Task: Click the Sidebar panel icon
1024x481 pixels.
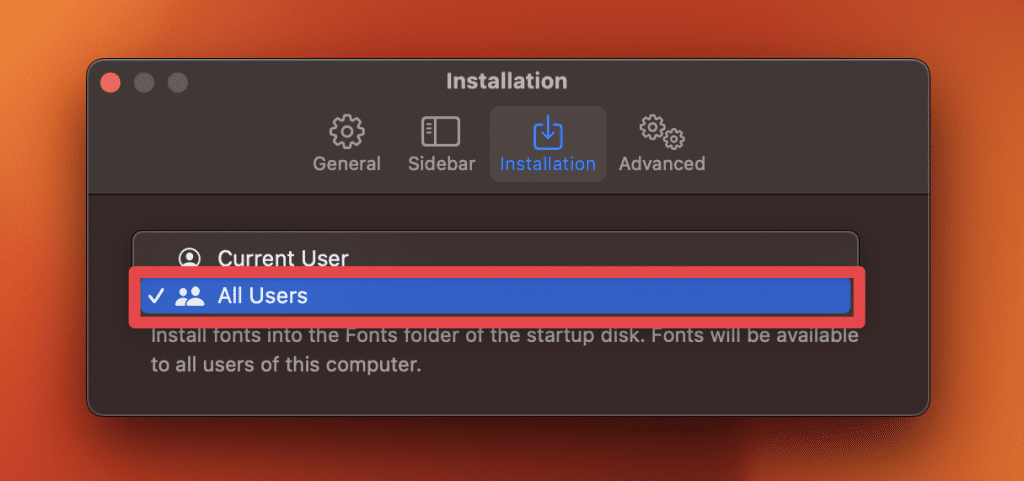Action: 441,131
